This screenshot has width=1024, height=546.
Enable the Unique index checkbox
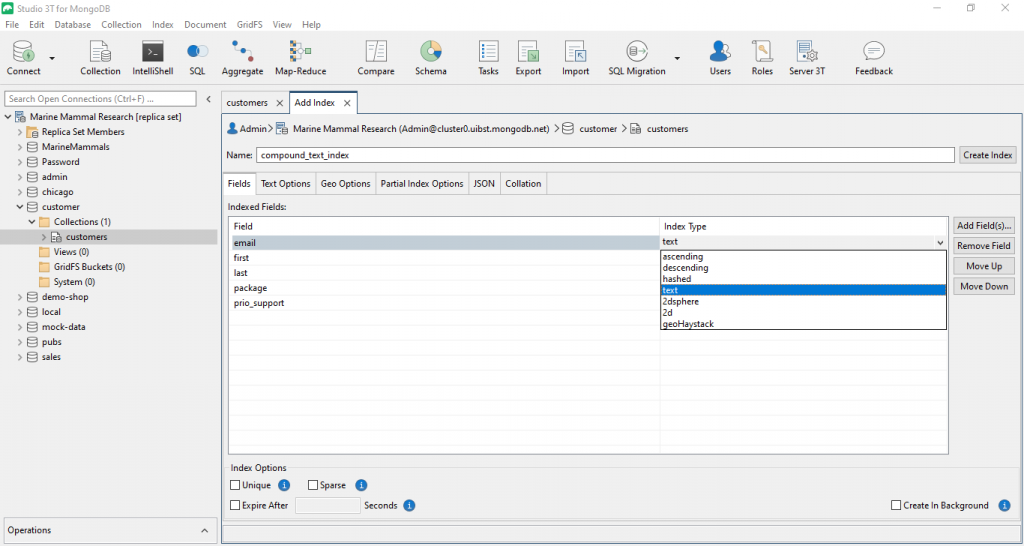[235, 485]
